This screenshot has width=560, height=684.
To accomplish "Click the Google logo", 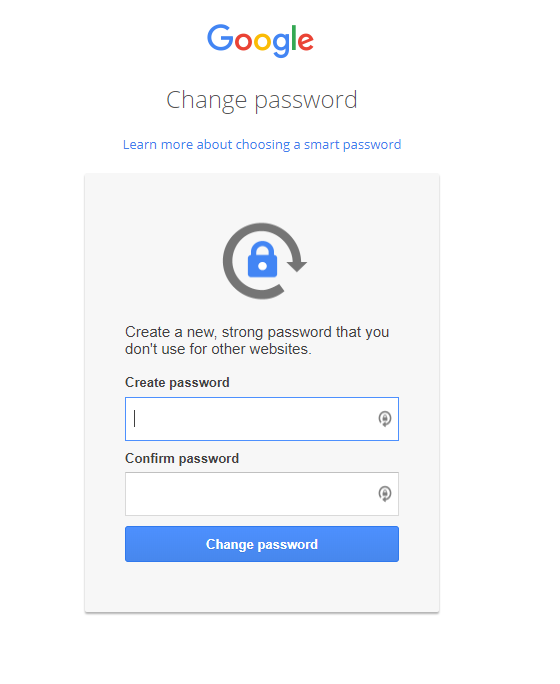I will (x=260, y=40).
